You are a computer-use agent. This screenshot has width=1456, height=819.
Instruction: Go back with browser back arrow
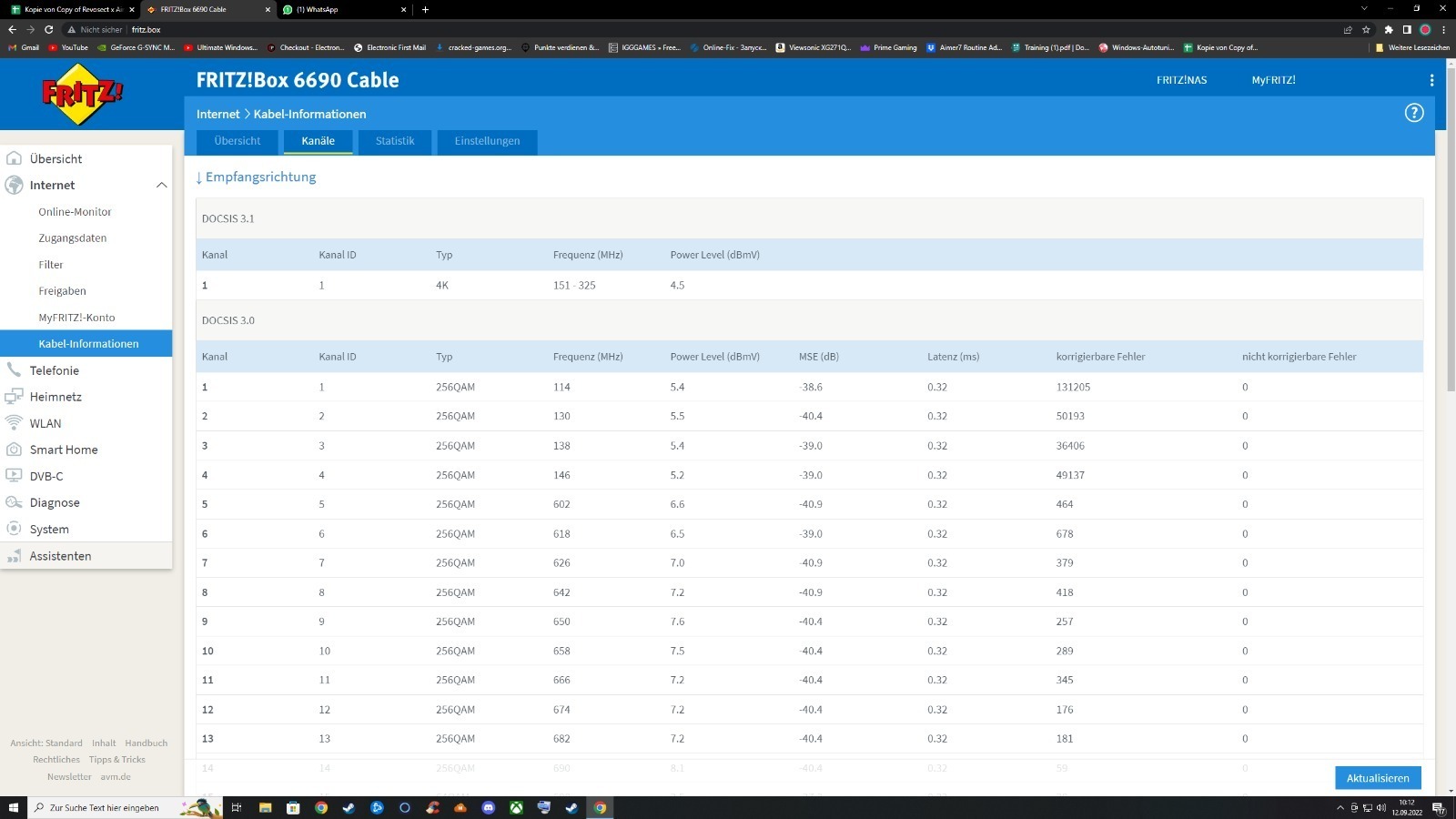12,29
